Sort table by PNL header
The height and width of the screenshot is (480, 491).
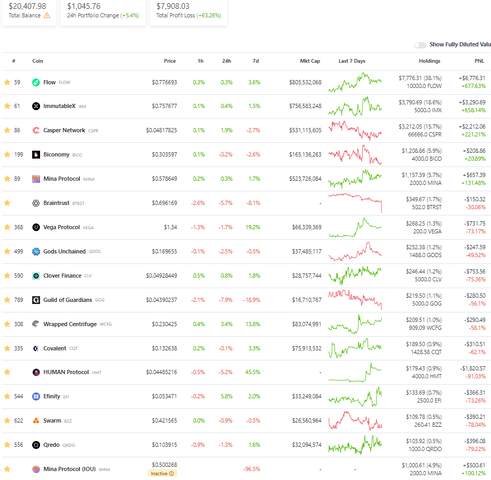tap(479, 61)
